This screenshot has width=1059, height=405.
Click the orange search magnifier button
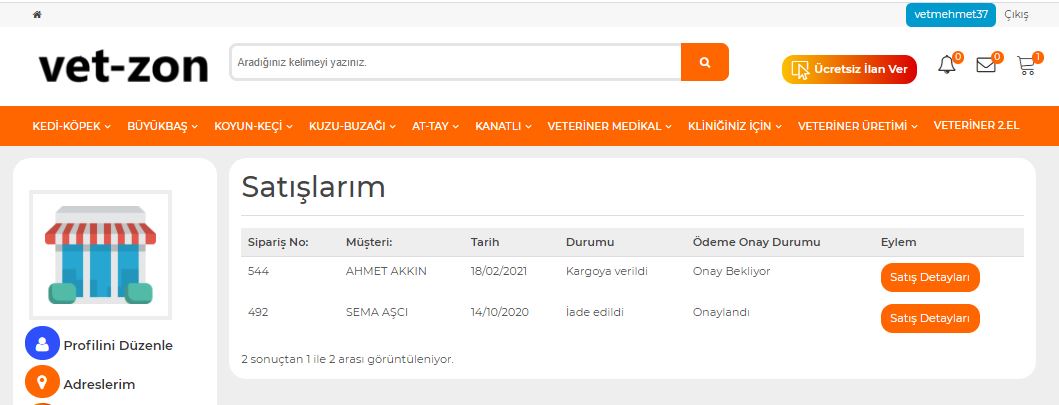[704, 62]
